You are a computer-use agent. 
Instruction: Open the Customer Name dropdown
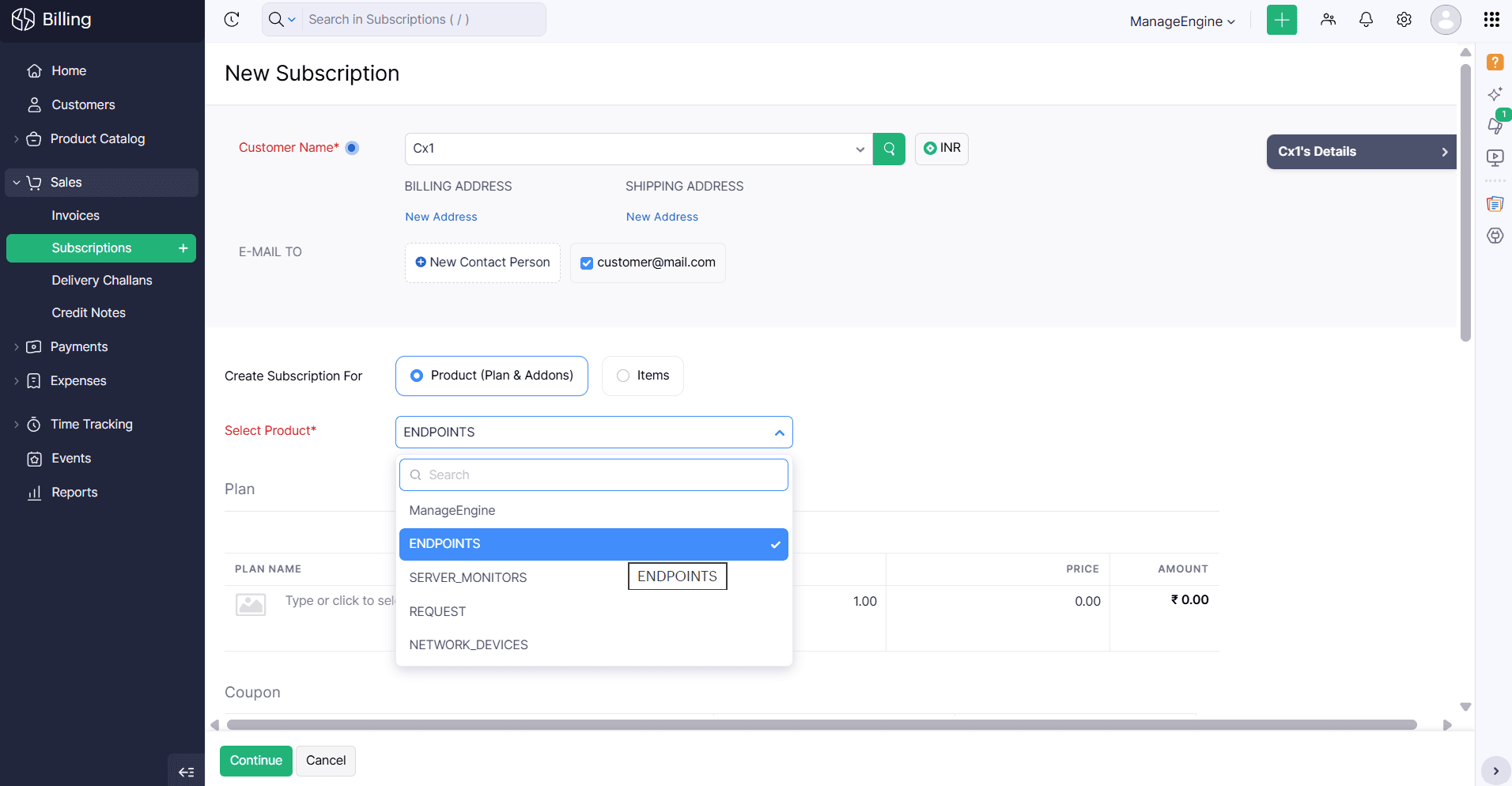tap(639, 149)
